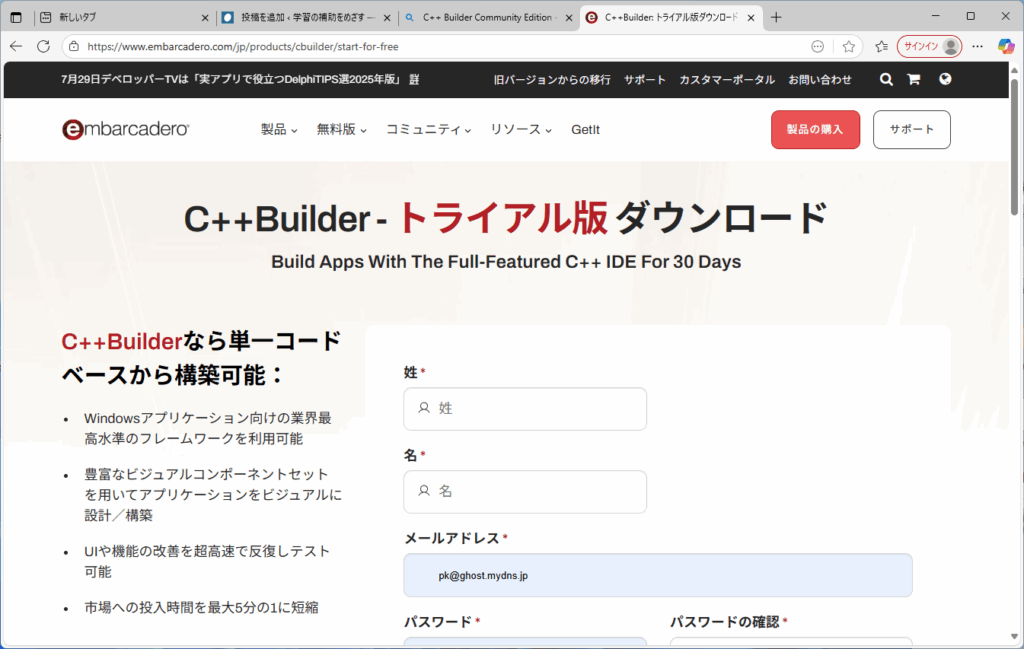Switch to the 投稿を追加 tab

coord(307,18)
